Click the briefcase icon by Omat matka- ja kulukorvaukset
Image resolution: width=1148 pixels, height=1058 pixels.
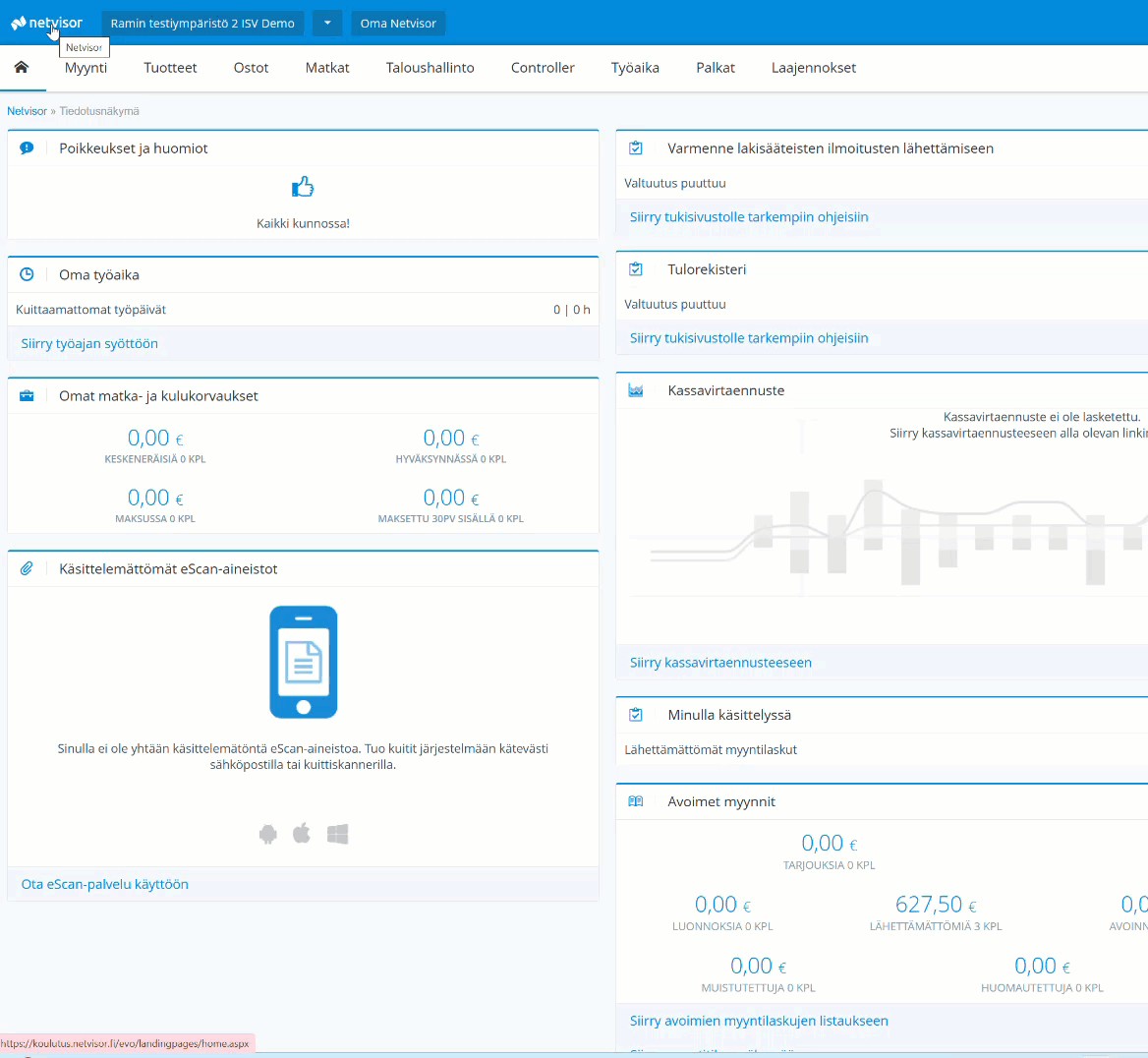coord(28,396)
